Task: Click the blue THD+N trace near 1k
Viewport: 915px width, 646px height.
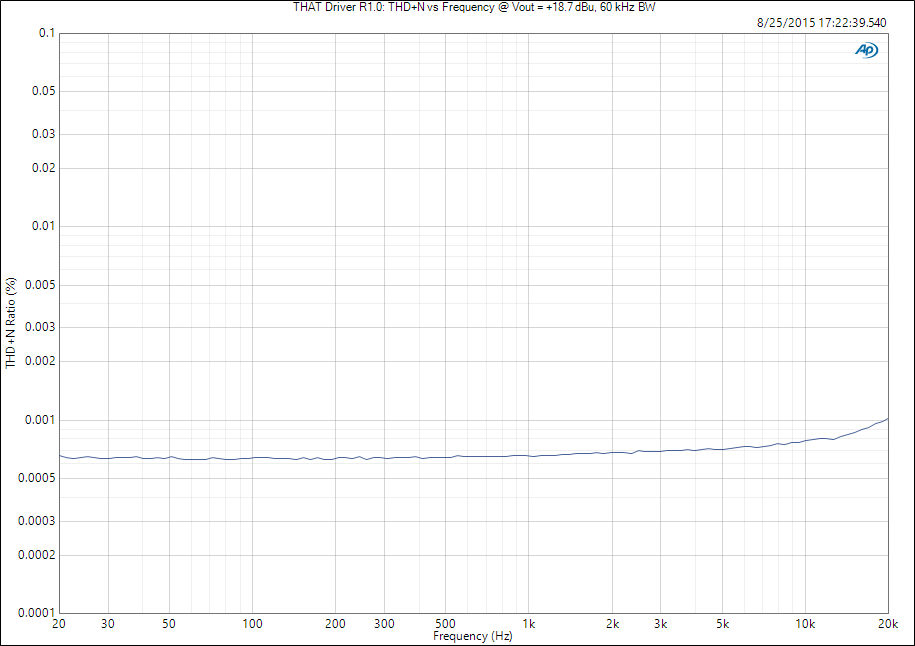Action: click(x=529, y=456)
